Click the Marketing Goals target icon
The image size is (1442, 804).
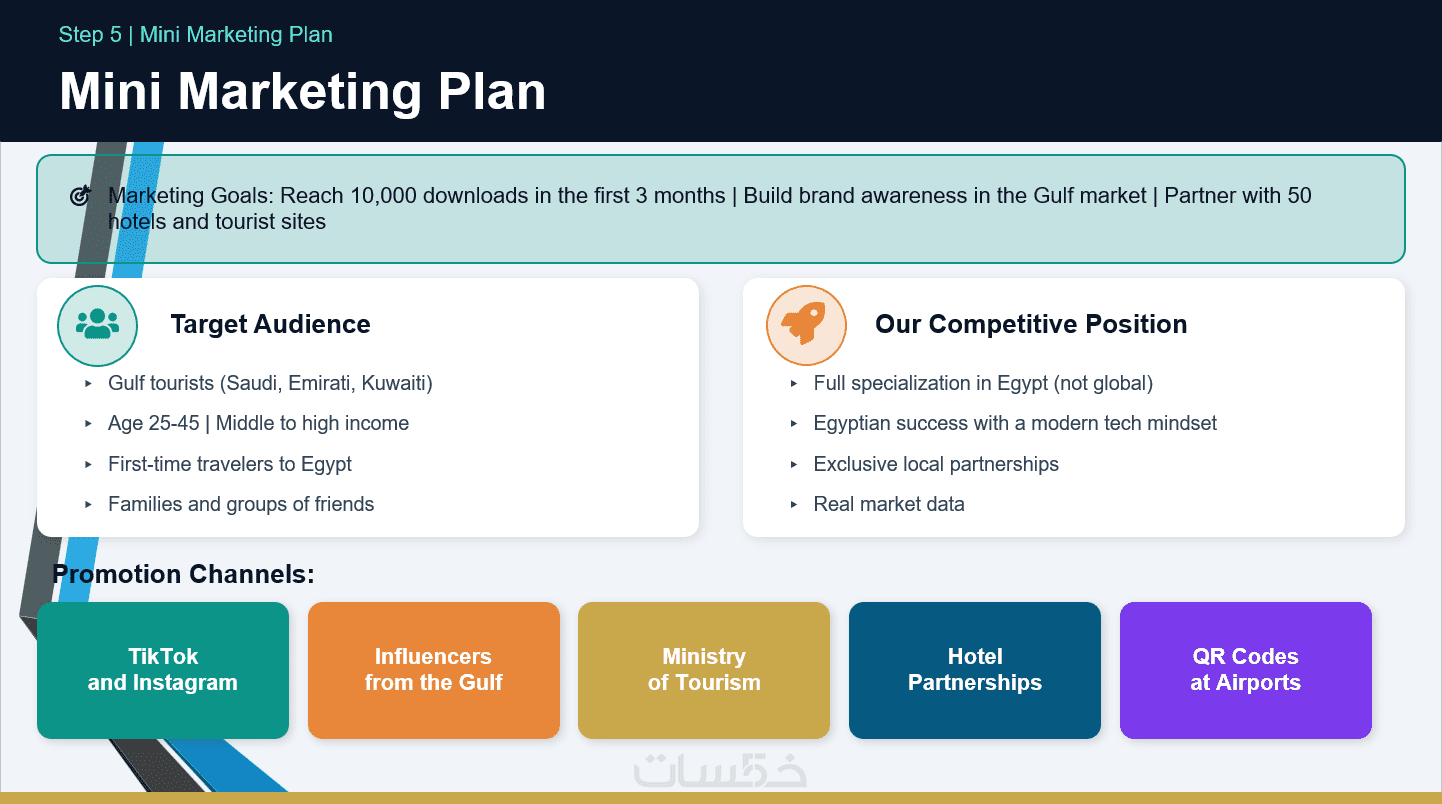(x=82, y=196)
